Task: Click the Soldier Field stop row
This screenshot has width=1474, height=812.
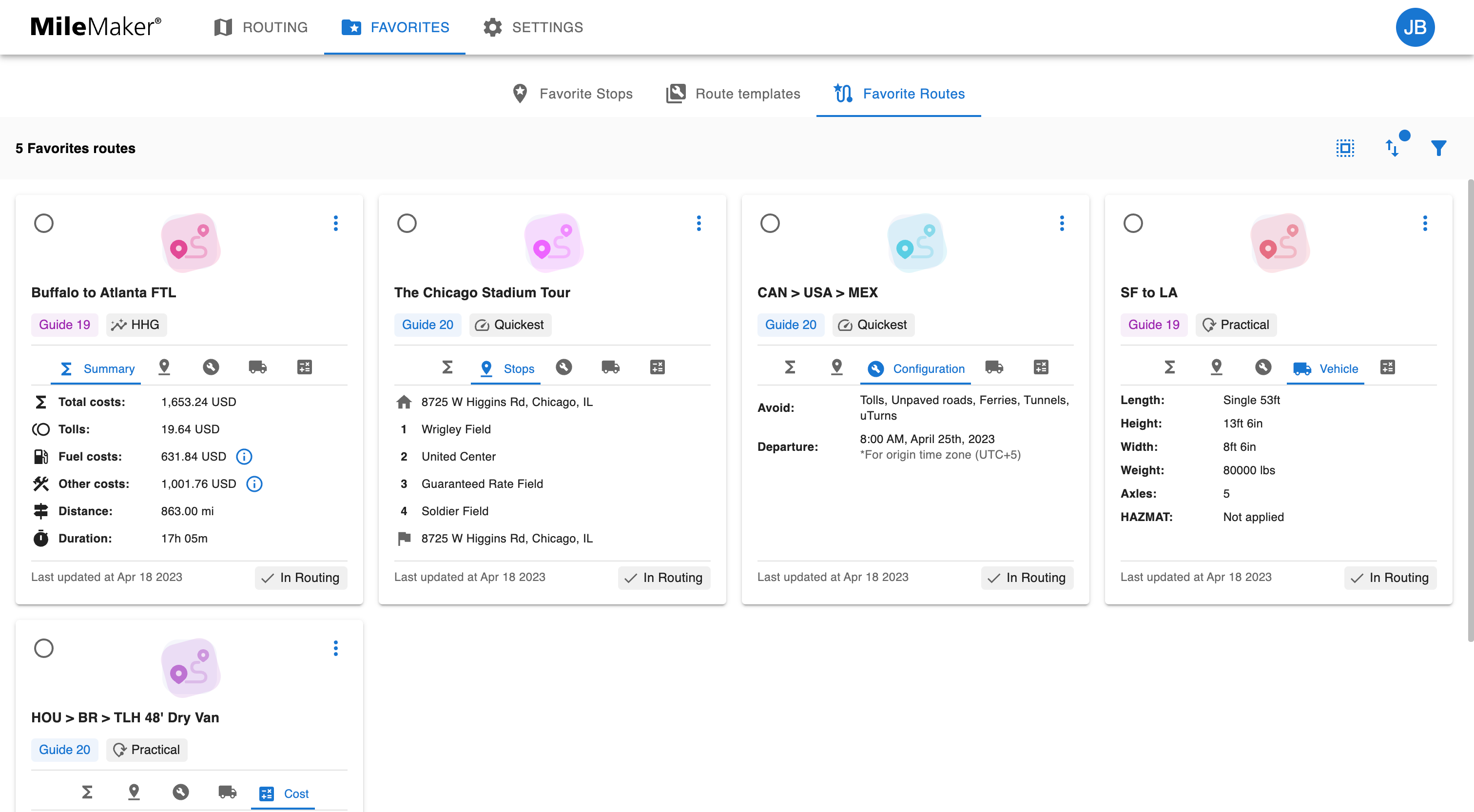Action: [x=552, y=511]
